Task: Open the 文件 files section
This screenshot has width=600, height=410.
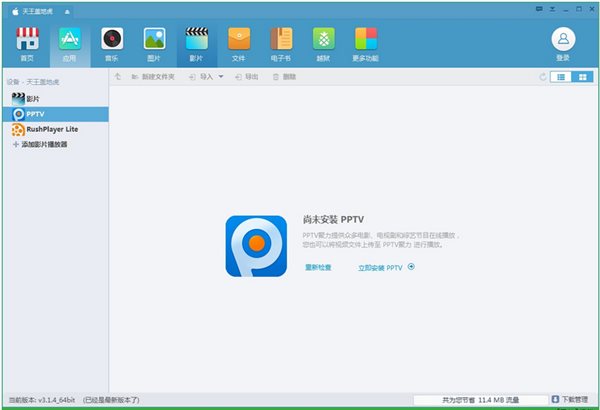Action: click(x=238, y=42)
